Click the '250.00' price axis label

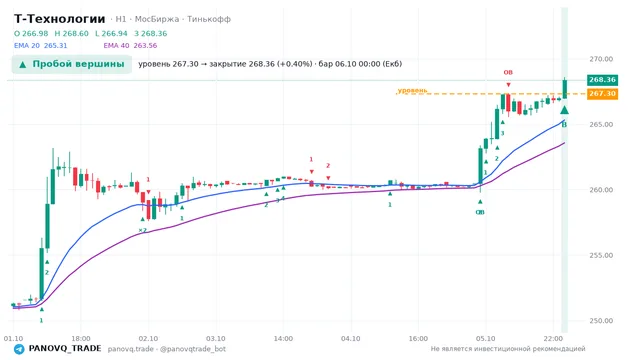tap(601, 321)
